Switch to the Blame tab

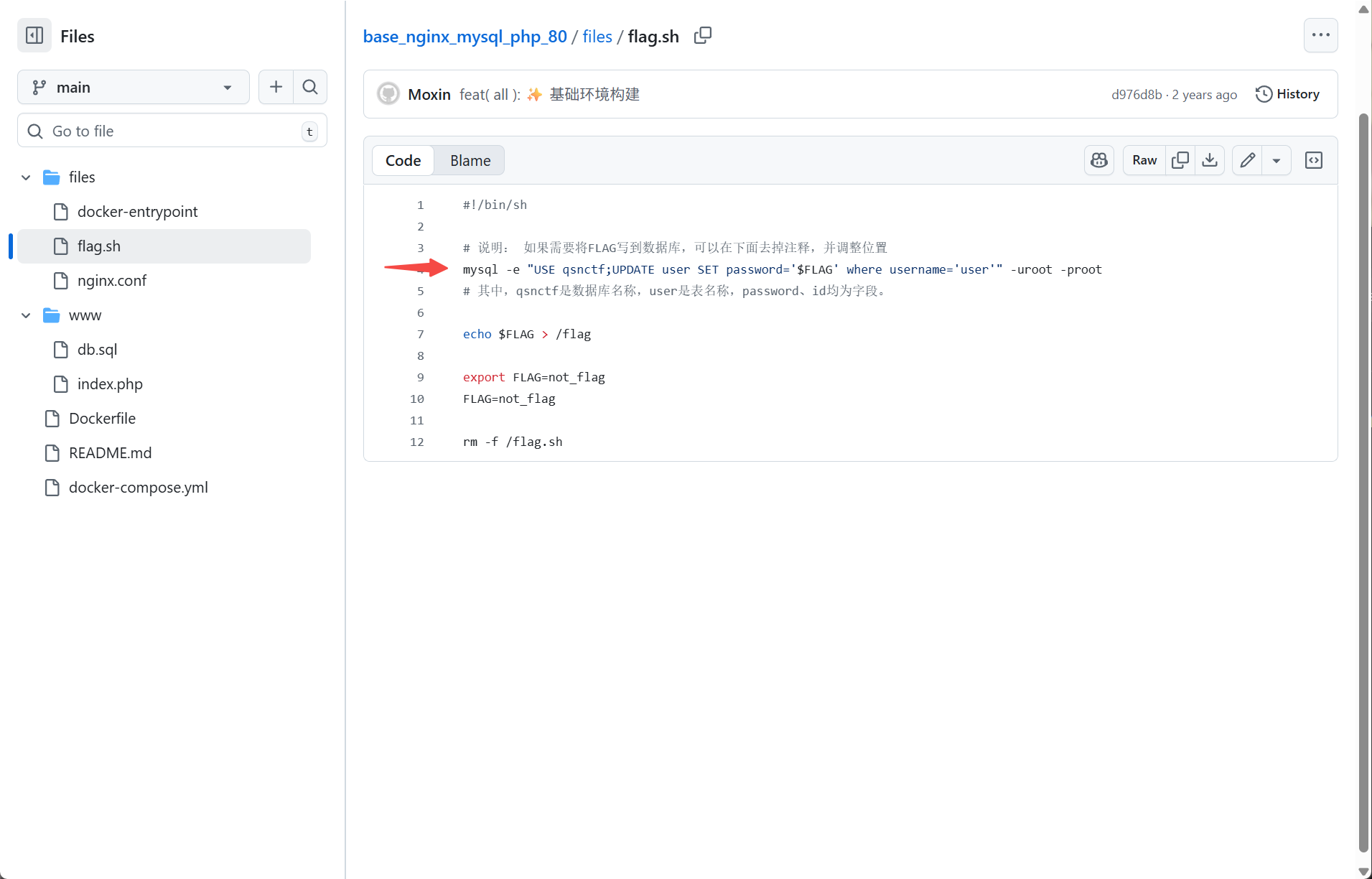(x=470, y=160)
